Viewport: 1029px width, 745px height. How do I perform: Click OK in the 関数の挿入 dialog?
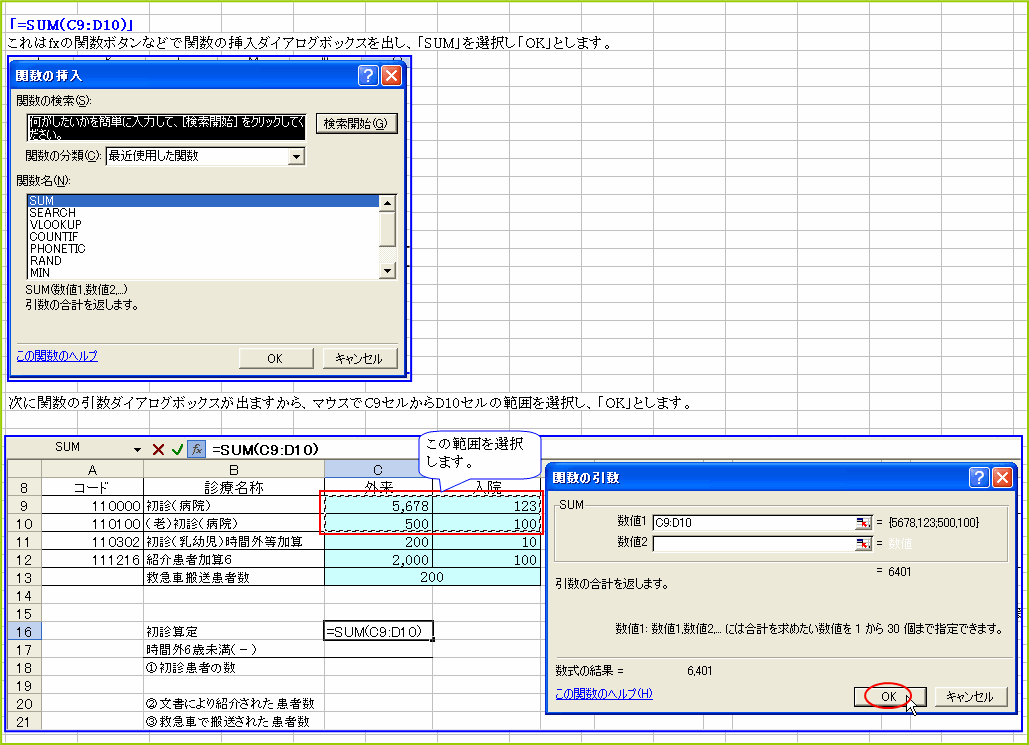[x=276, y=358]
